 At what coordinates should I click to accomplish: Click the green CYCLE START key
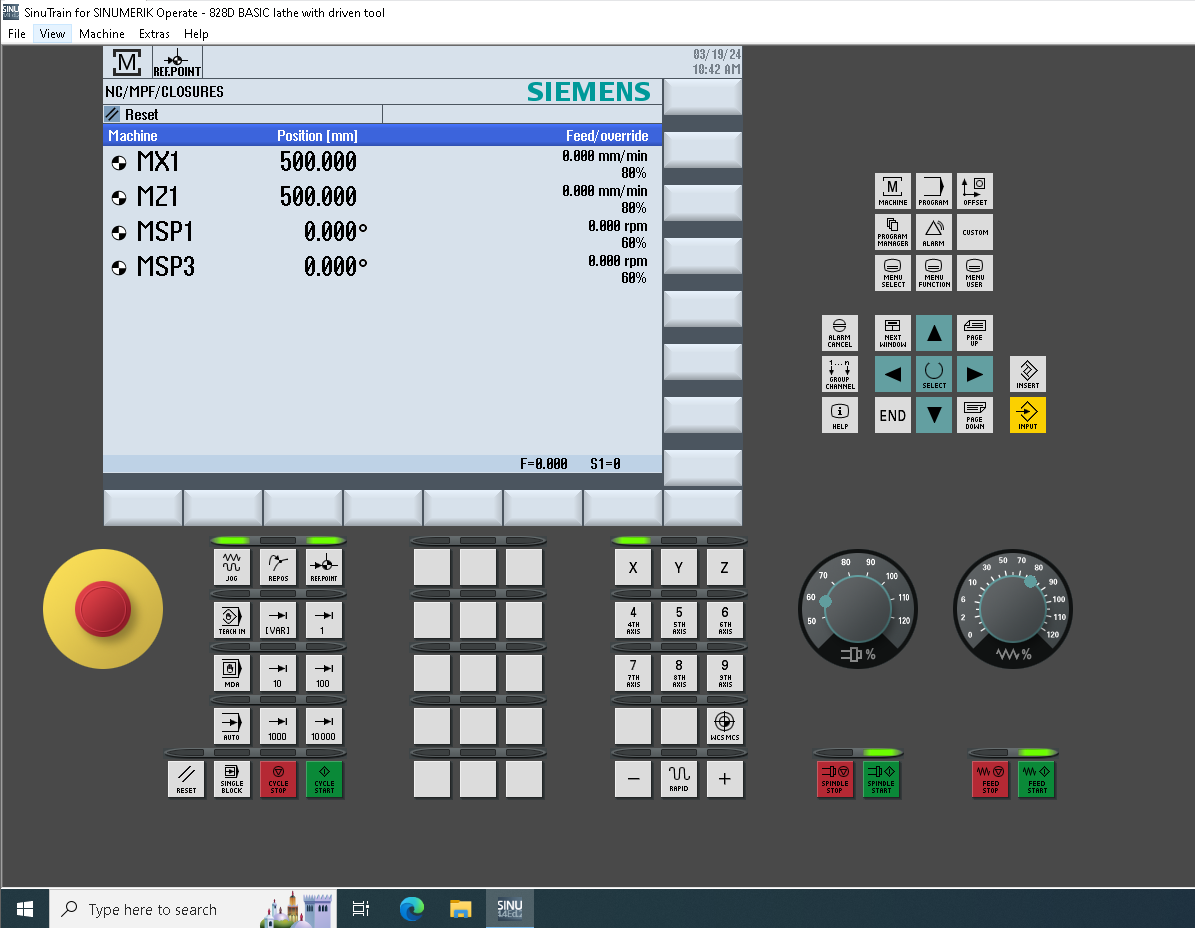click(324, 779)
